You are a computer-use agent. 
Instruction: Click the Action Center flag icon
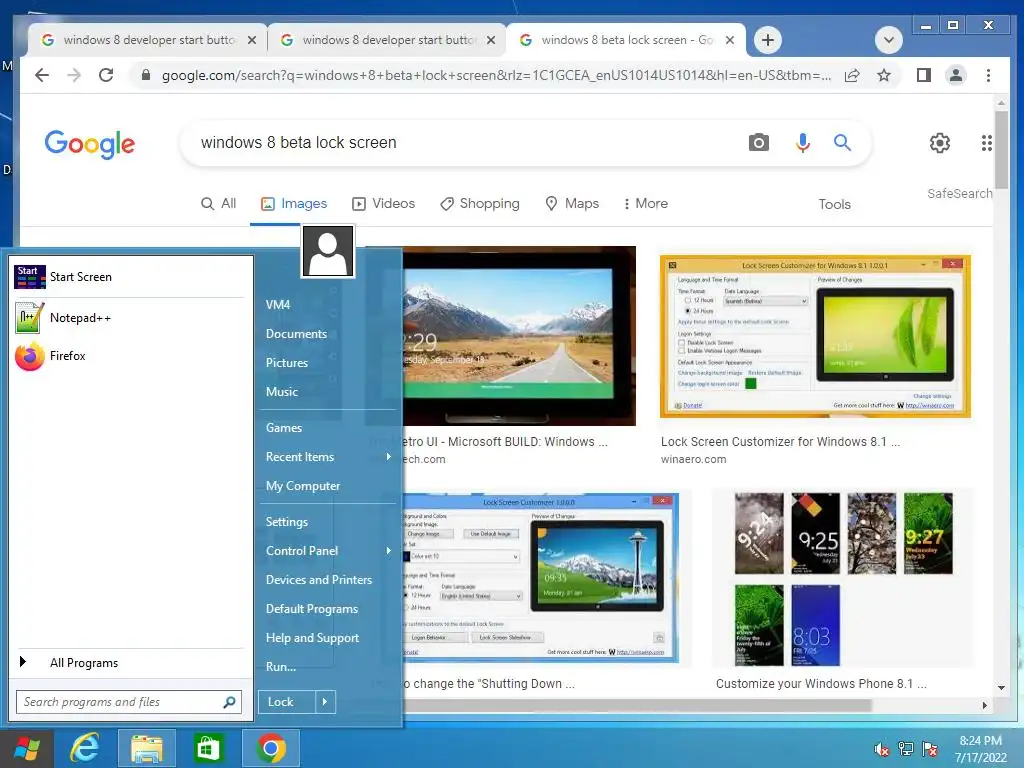coord(930,749)
